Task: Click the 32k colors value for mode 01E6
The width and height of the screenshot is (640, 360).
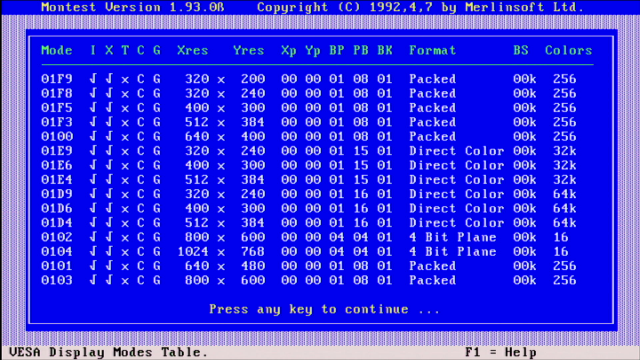Action: [x=564, y=165]
